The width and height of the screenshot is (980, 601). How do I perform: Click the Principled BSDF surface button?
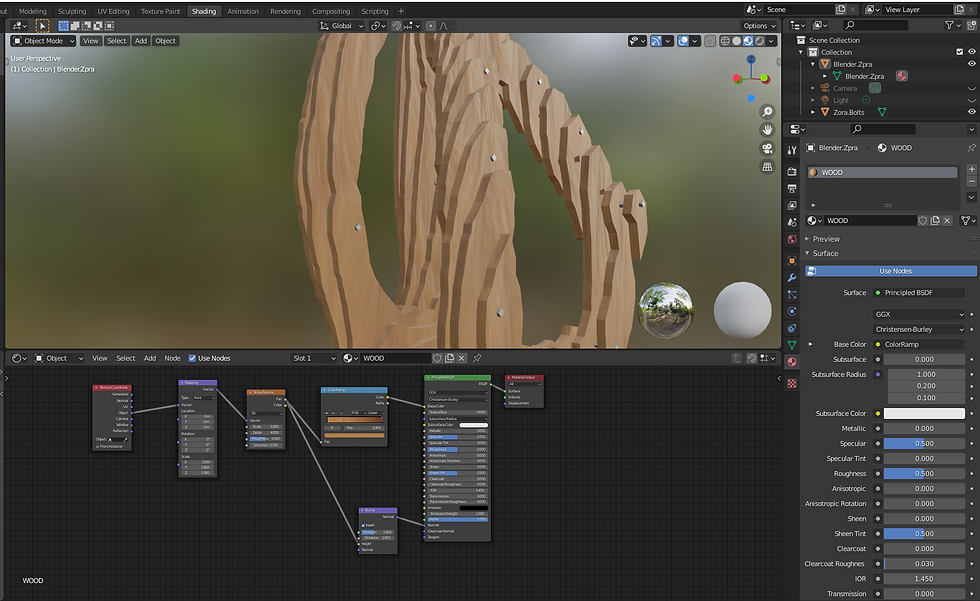coord(919,292)
